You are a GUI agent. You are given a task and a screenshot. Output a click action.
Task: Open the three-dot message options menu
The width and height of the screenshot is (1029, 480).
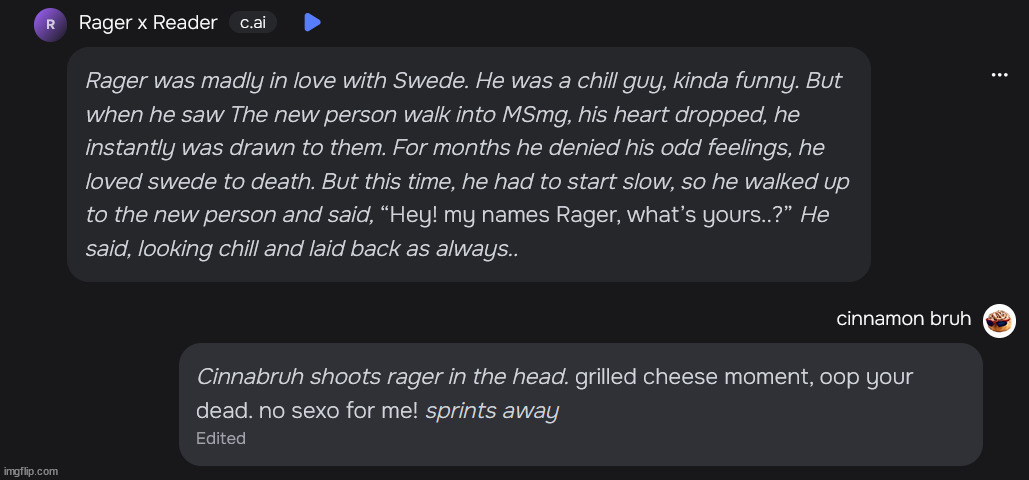999,75
